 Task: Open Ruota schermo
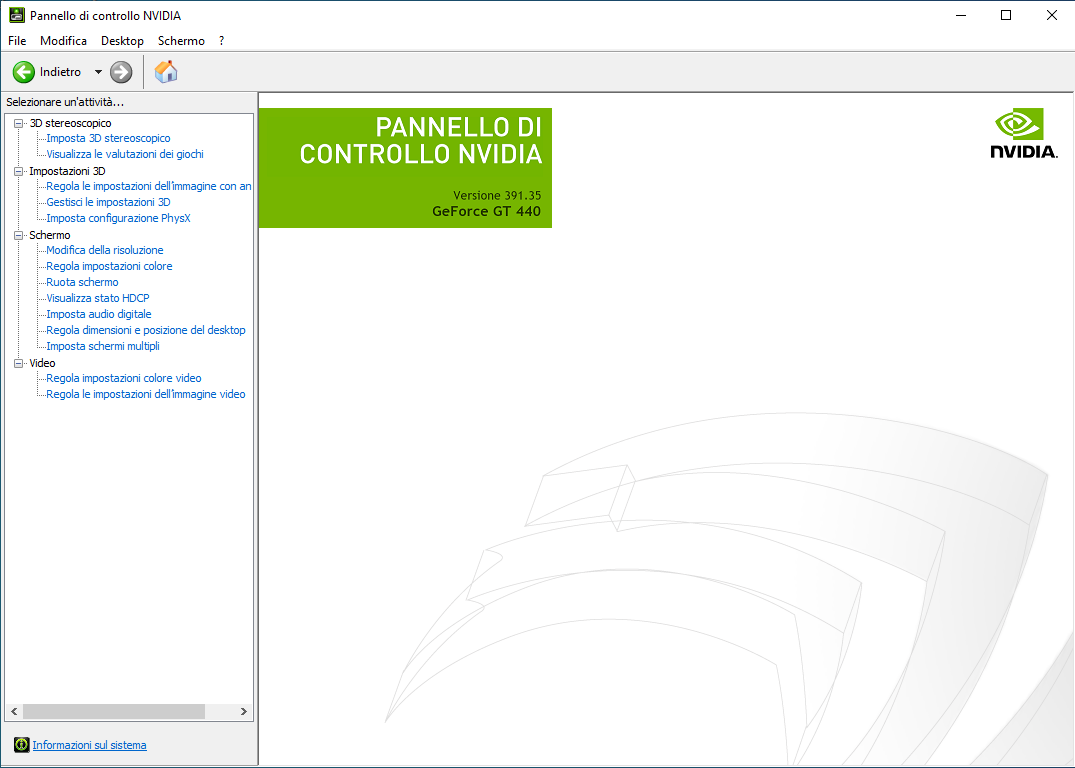82,283
